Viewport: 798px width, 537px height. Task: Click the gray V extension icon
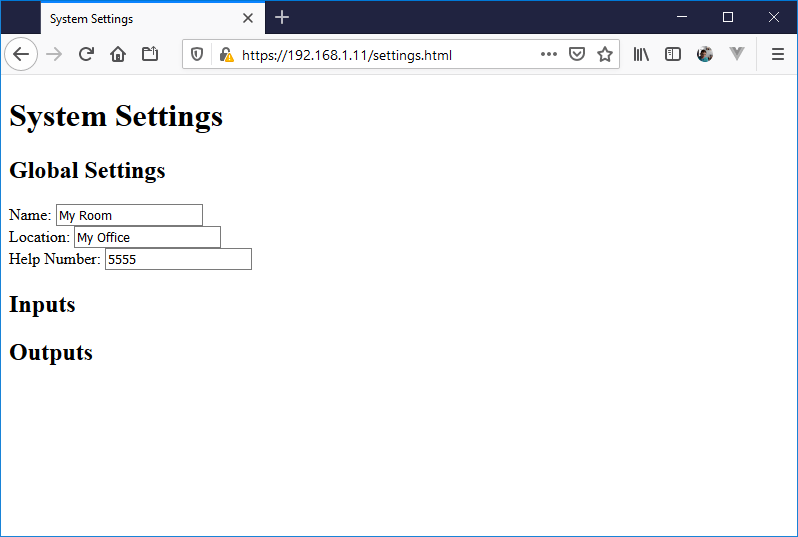point(737,55)
